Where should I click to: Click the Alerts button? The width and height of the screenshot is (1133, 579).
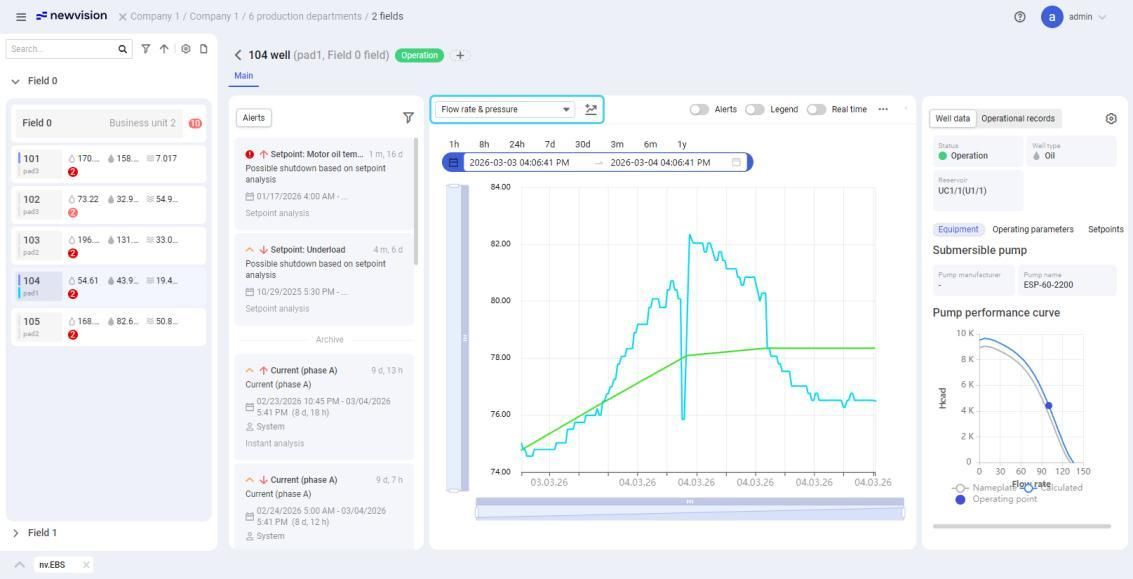pos(254,118)
